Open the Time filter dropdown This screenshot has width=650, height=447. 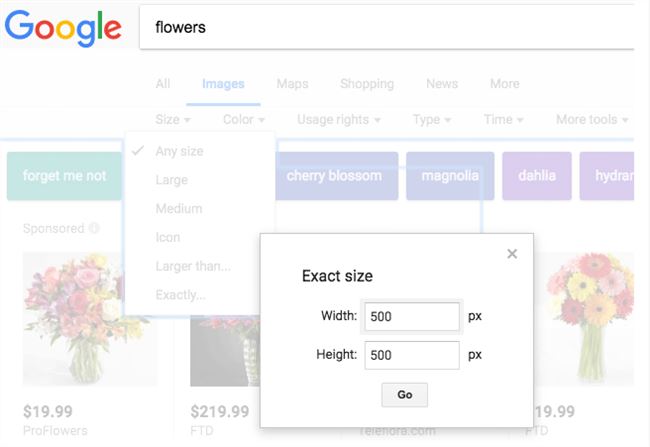pos(503,120)
